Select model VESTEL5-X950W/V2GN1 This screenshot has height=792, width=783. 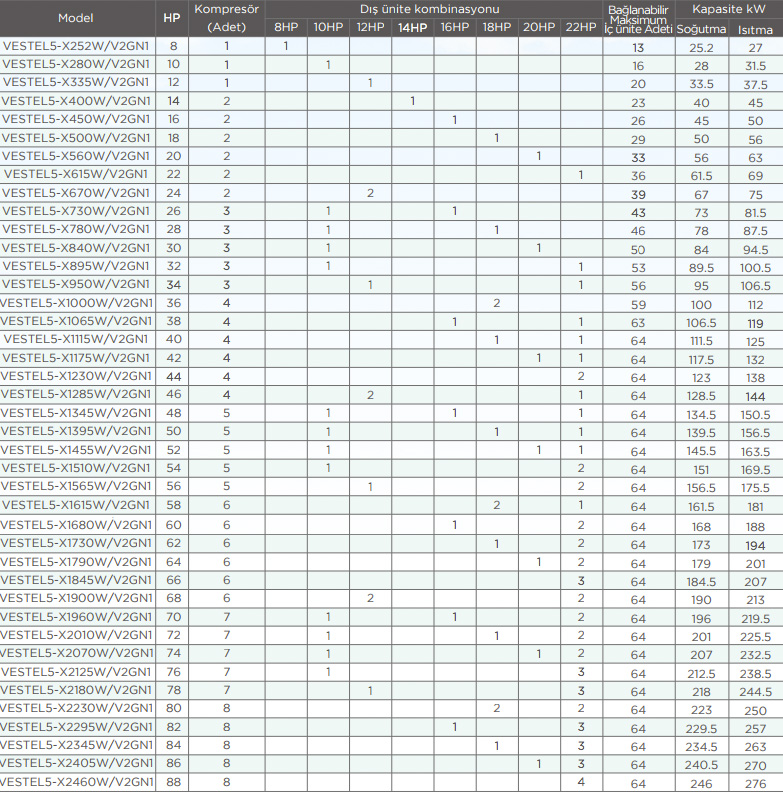[x=76, y=284]
